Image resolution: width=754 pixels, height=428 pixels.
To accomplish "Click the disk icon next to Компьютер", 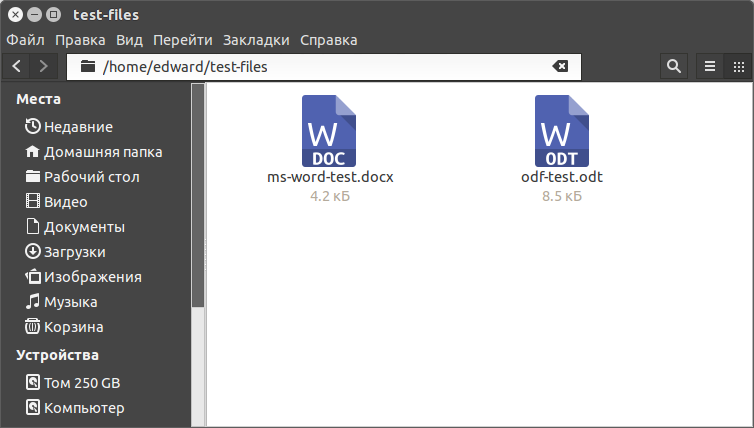I will [x=33, y=407].
